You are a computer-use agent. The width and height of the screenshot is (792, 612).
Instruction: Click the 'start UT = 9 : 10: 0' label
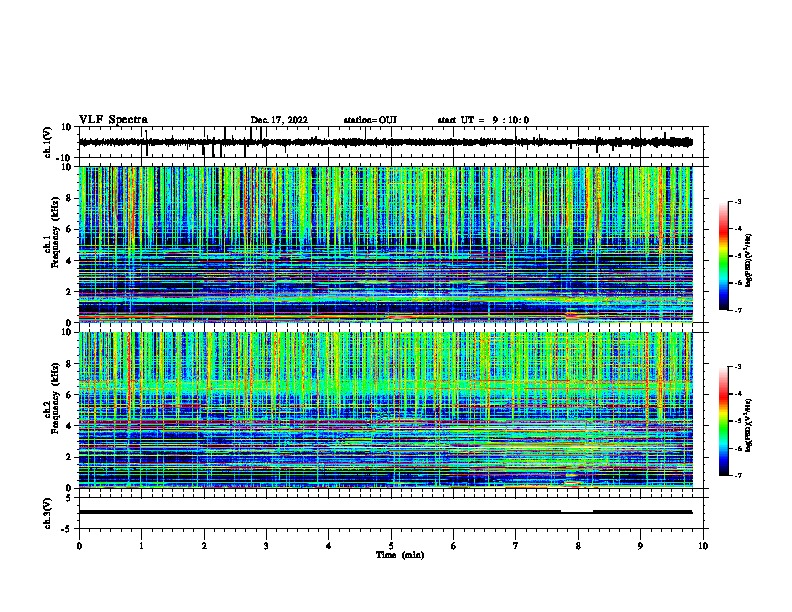[x=483, y=120]
